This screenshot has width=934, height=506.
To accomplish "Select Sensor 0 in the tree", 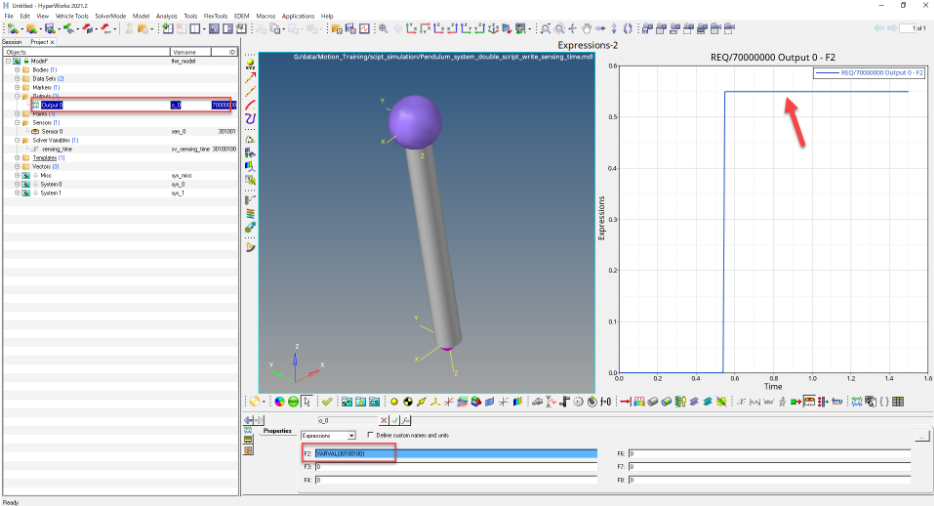I will click(52, 131).
